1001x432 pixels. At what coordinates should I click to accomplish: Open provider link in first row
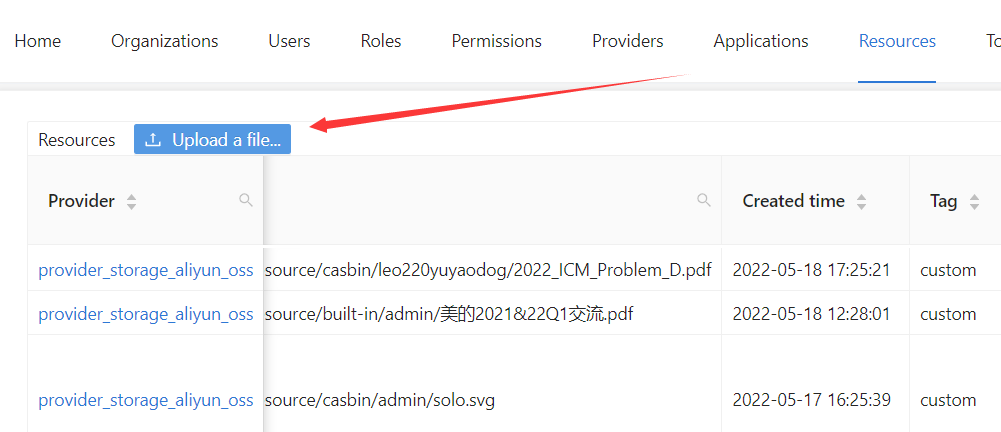(x=146, y=270)
